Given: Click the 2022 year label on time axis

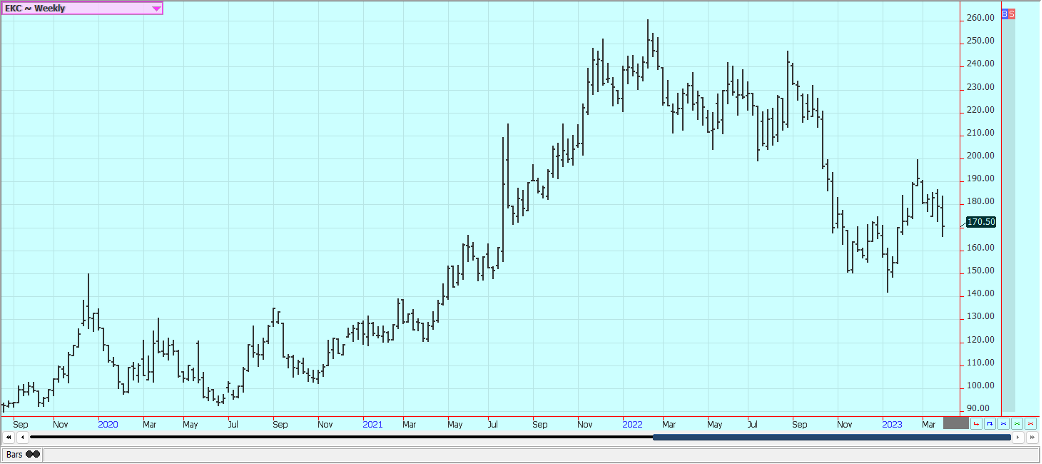Looking at the screenshot, I should click(631, 424).
